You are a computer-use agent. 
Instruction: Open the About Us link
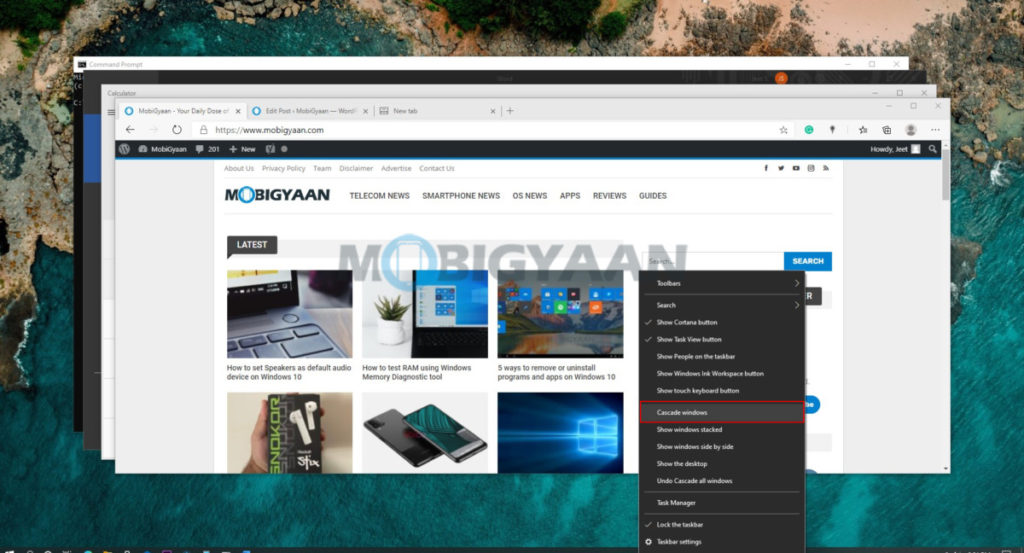239,168
